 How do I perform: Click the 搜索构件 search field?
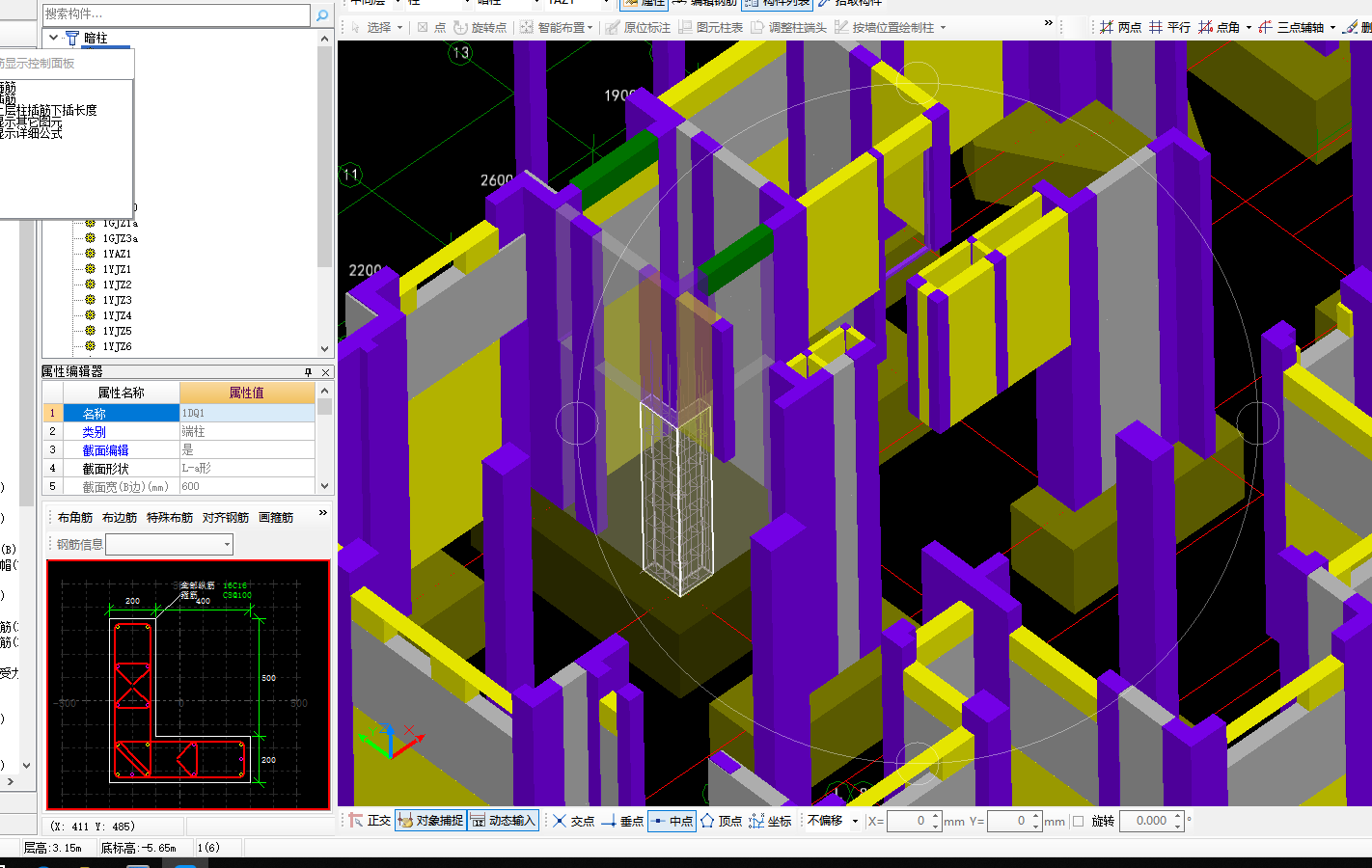pyautogui.click(x=177, y=14)
